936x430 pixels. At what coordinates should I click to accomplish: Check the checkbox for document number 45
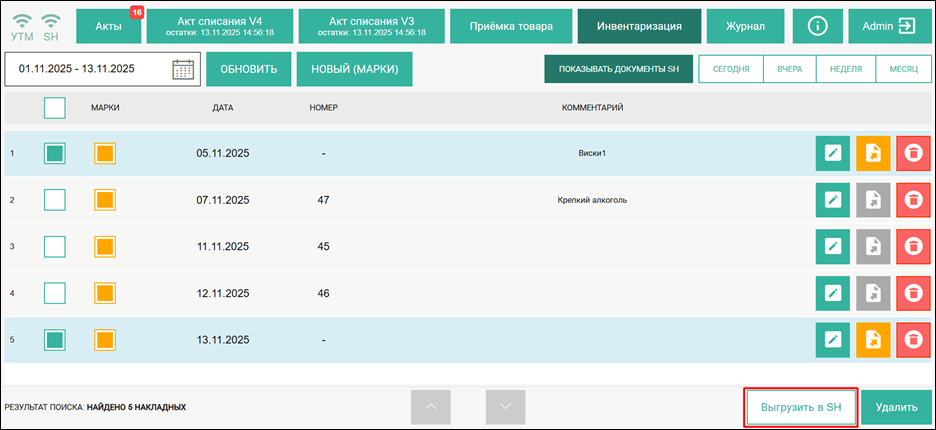(55, 246)
